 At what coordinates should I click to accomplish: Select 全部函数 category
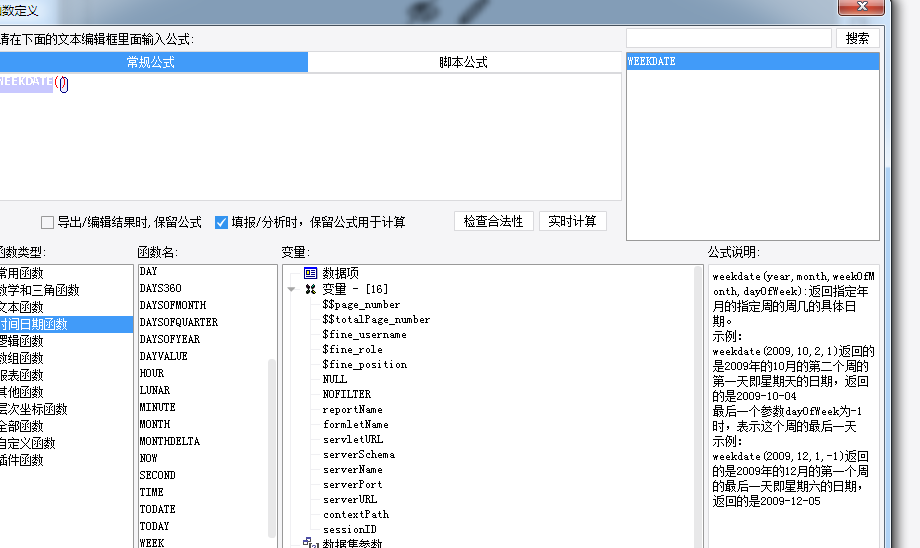pos(66,427)
